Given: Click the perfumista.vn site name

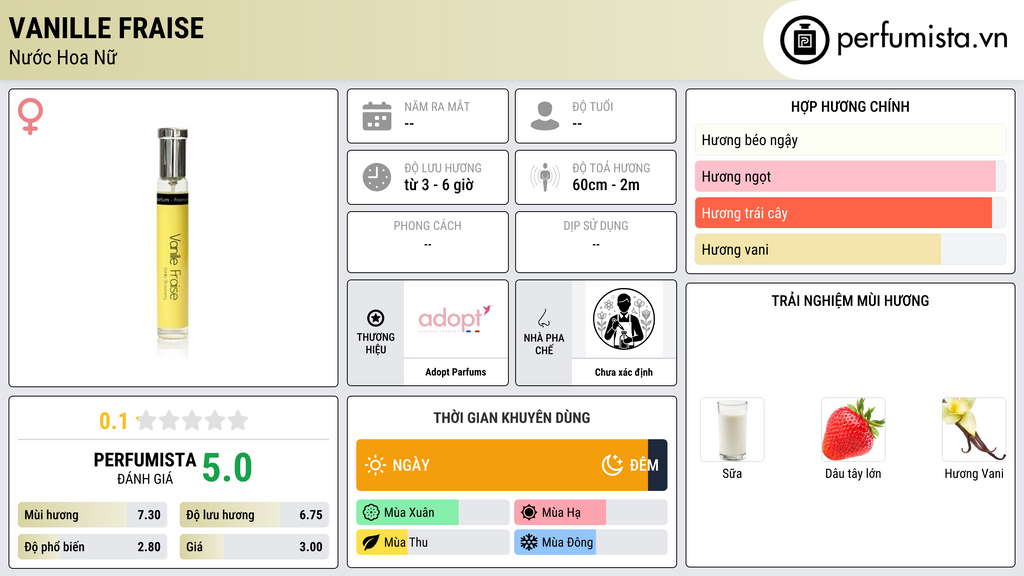Looking at the screenshot, I should 922,38.
